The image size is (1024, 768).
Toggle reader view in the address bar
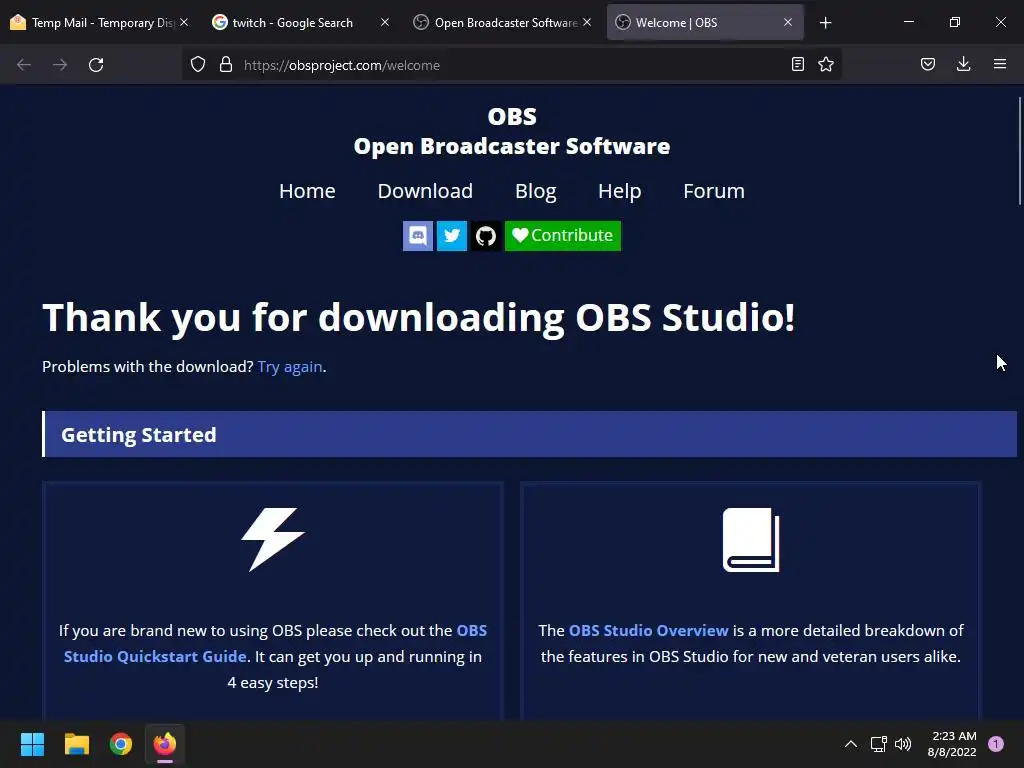797,65
